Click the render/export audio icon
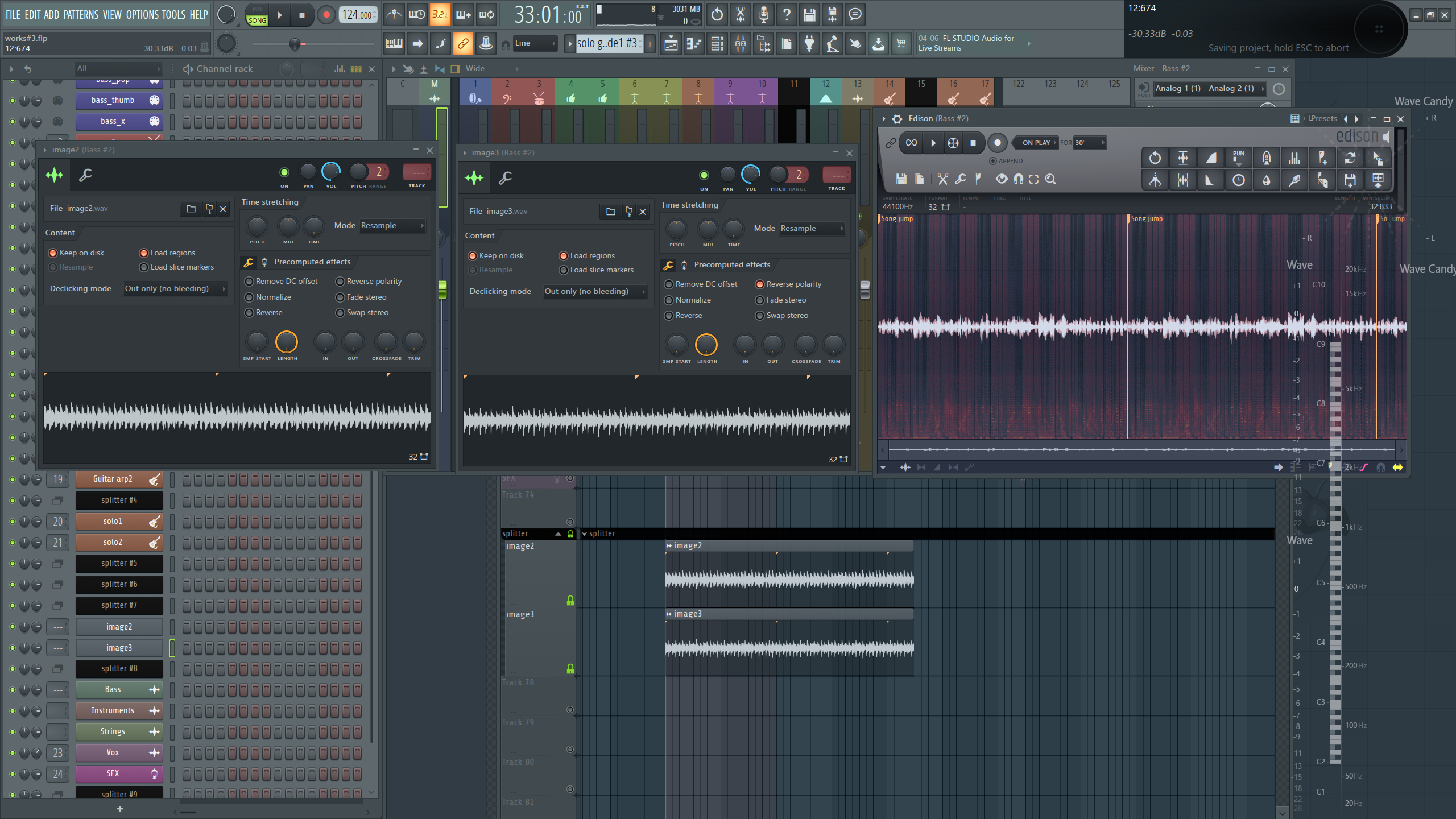 click(832, 15)
